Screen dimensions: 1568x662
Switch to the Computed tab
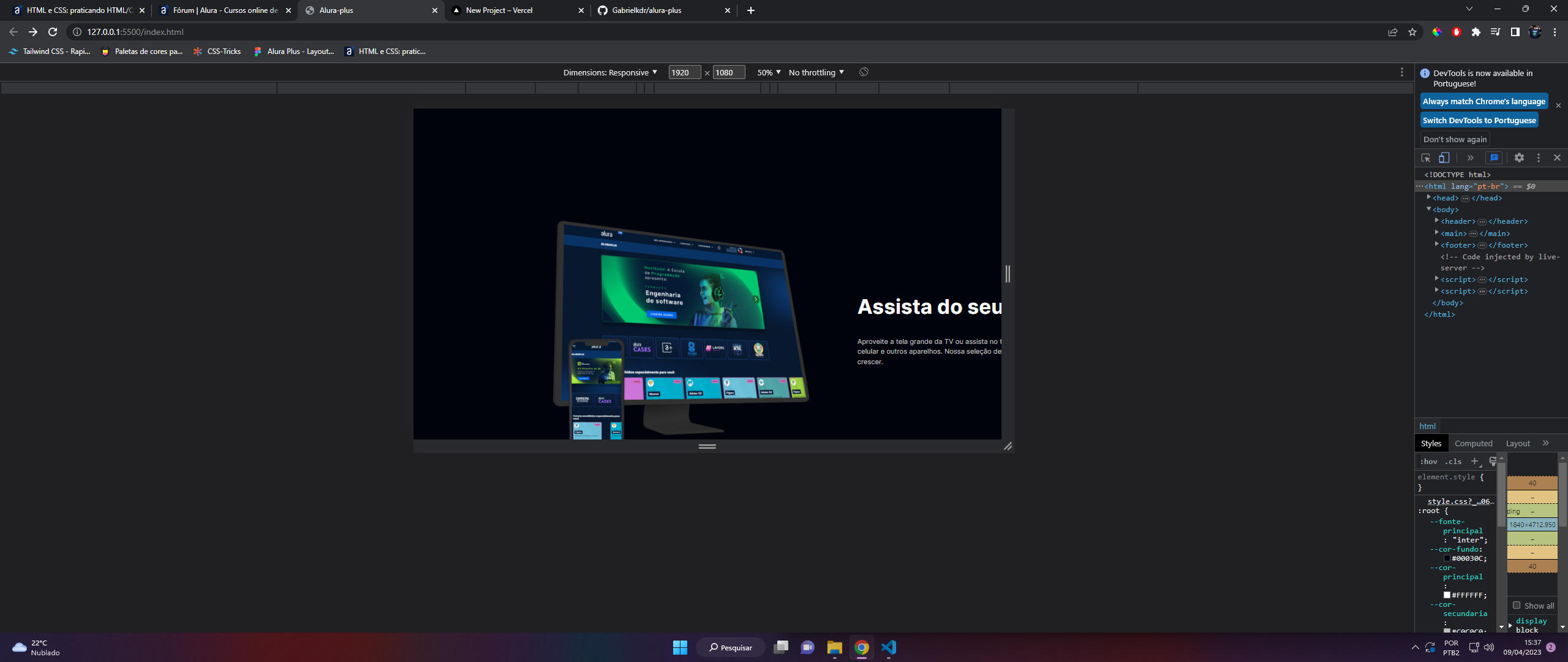point(1473,444)
